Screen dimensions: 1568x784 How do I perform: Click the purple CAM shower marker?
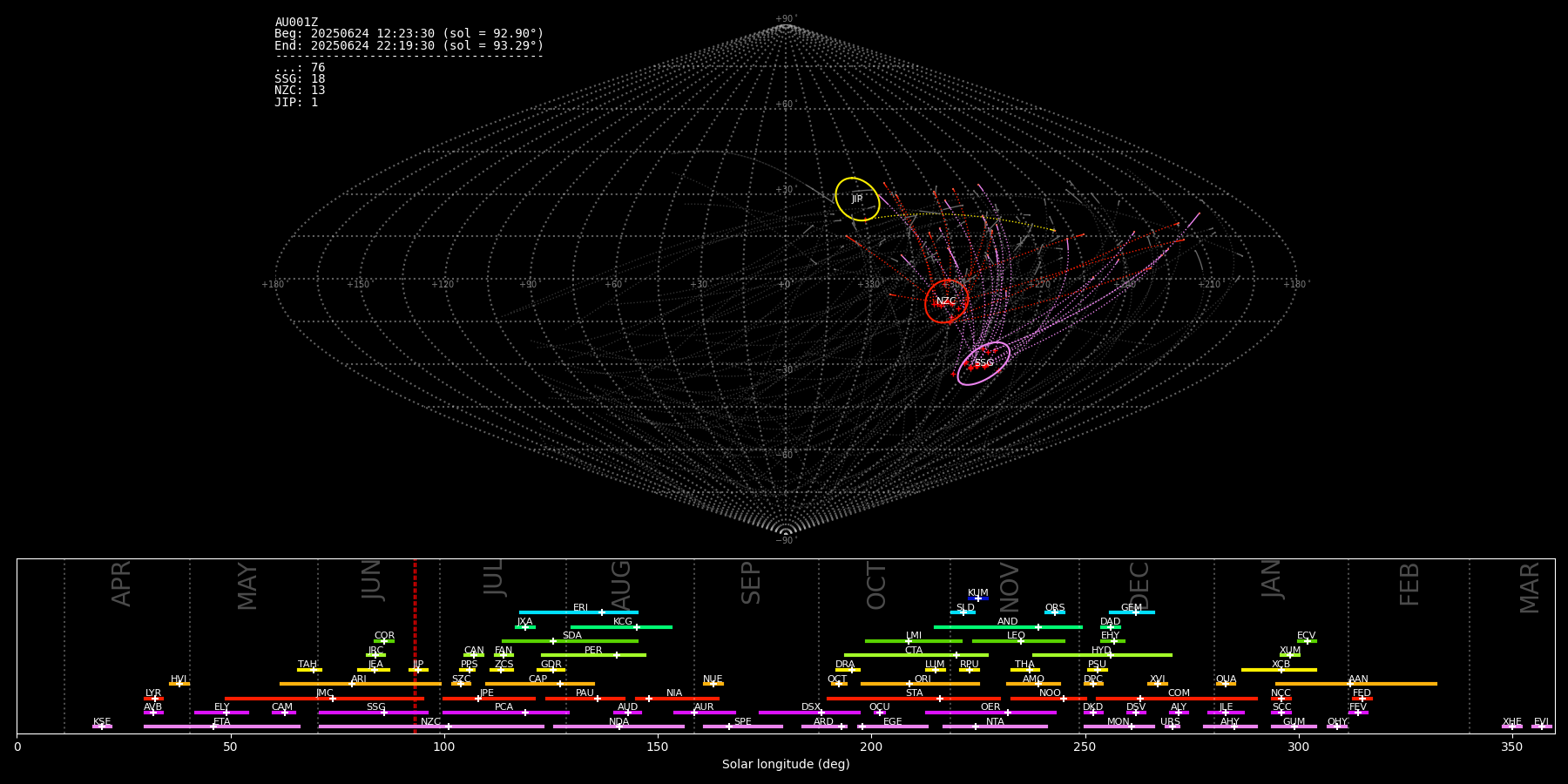(x=283, y=713)
